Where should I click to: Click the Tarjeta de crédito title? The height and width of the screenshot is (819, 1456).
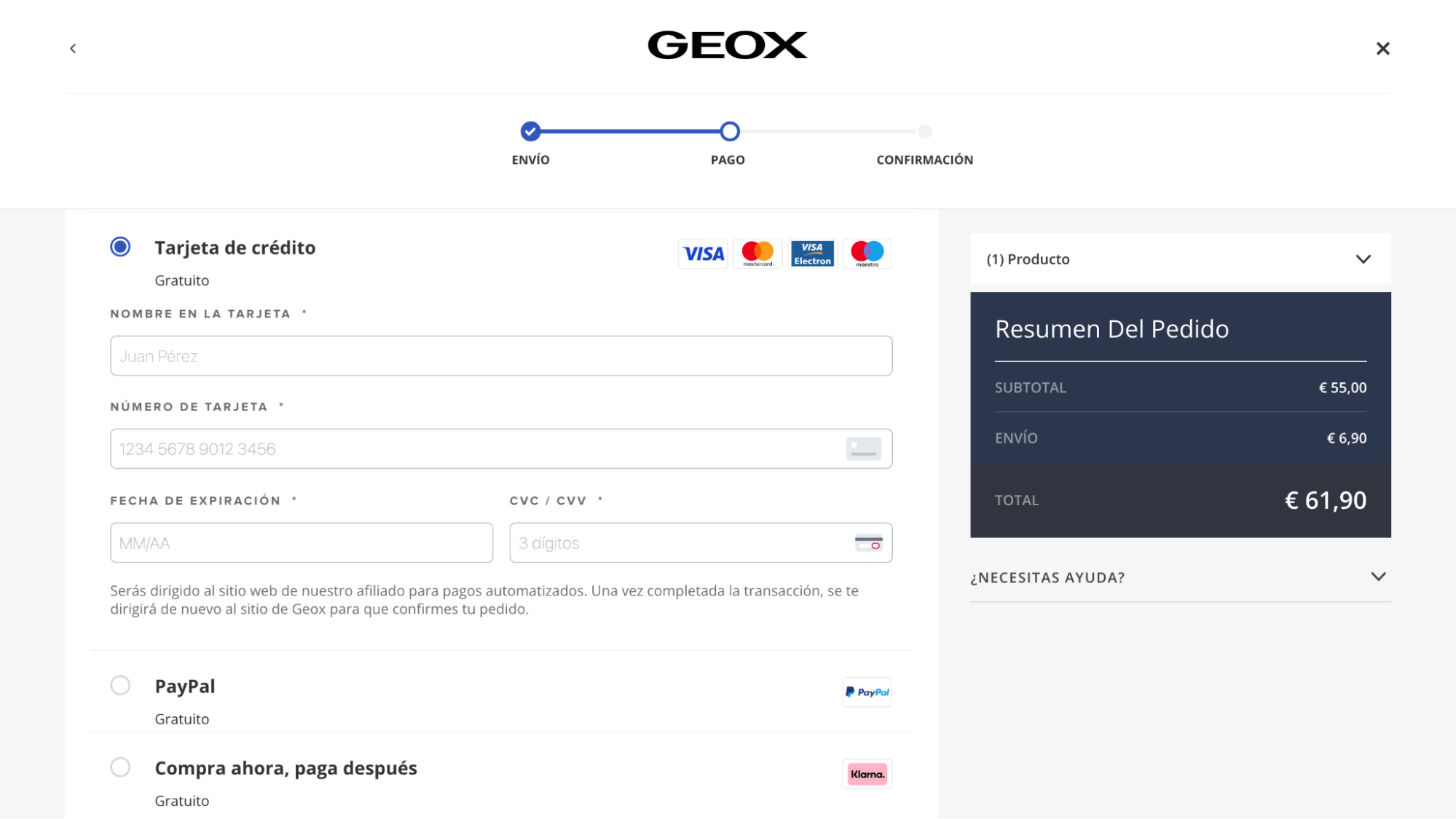click(x=235, y=248)
